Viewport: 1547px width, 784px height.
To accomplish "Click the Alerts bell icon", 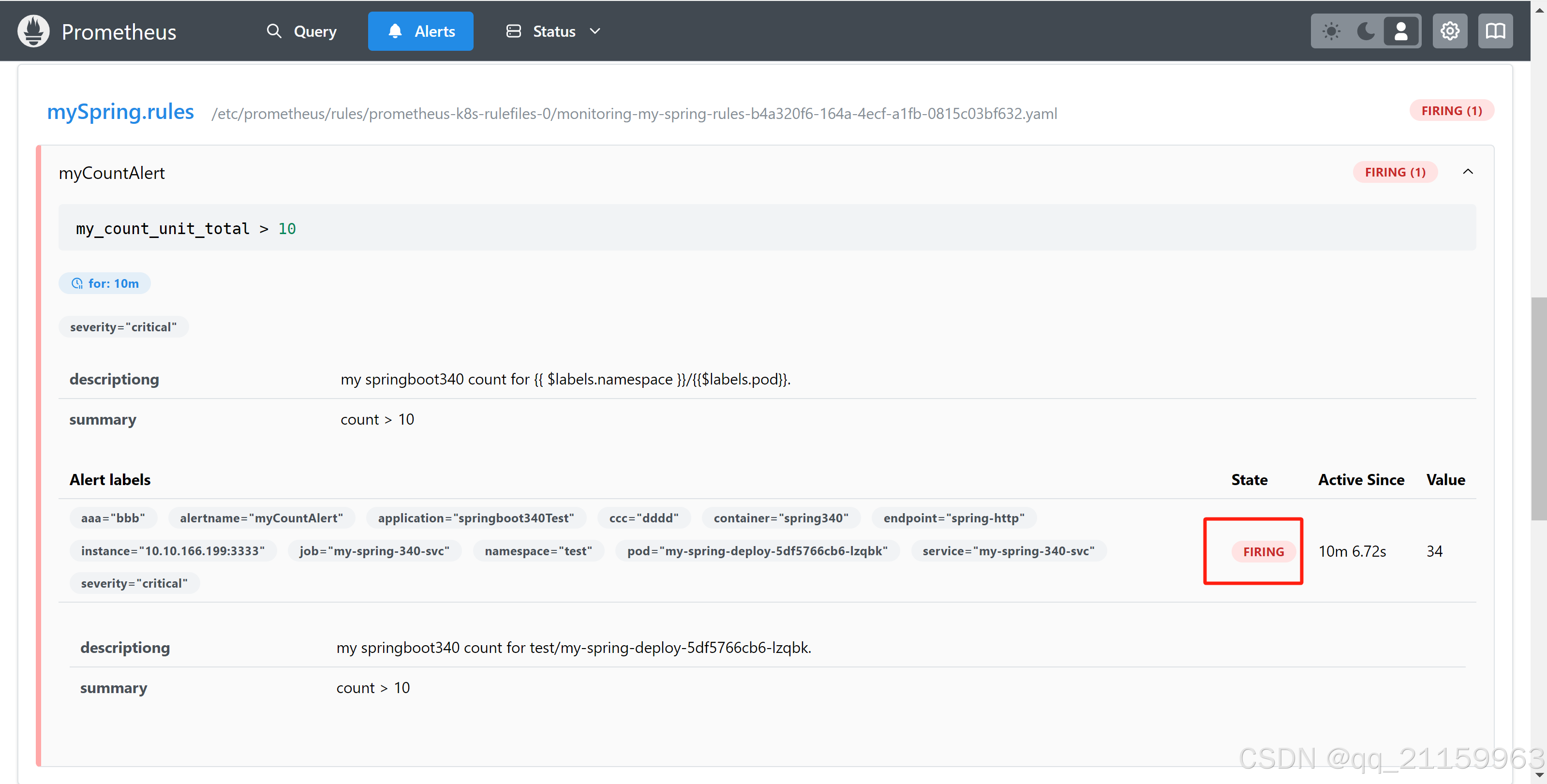I will 395,31.
